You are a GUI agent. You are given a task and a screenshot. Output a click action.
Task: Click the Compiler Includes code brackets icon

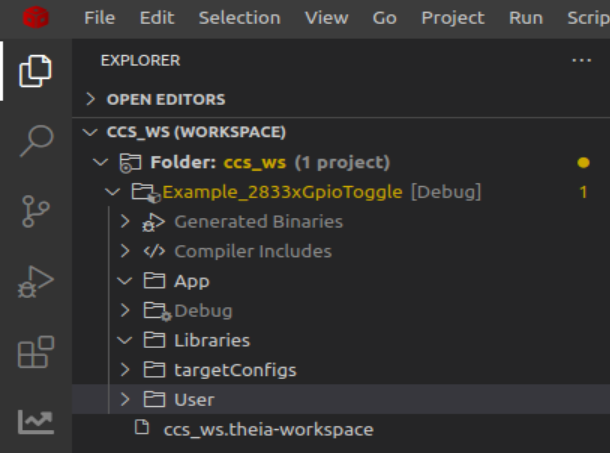[154, 251]
